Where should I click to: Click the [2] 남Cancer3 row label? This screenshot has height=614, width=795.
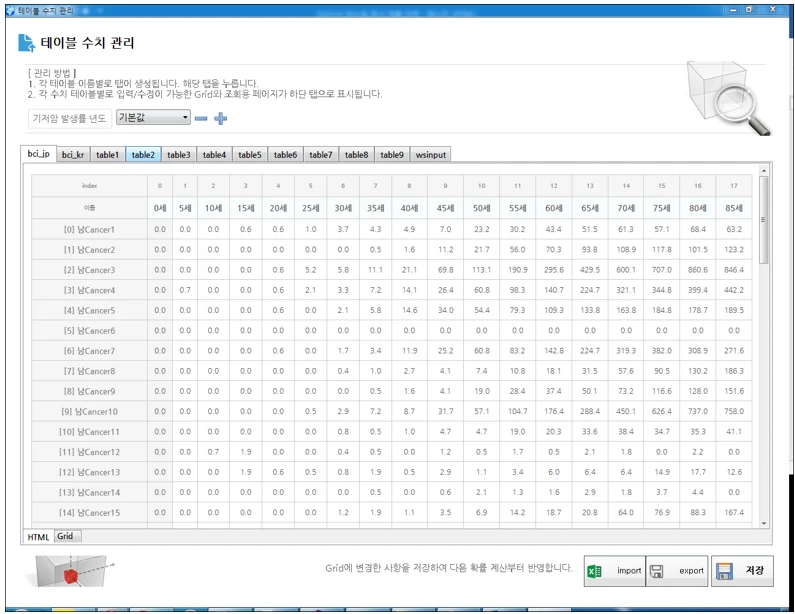click(x=89, y=270)
